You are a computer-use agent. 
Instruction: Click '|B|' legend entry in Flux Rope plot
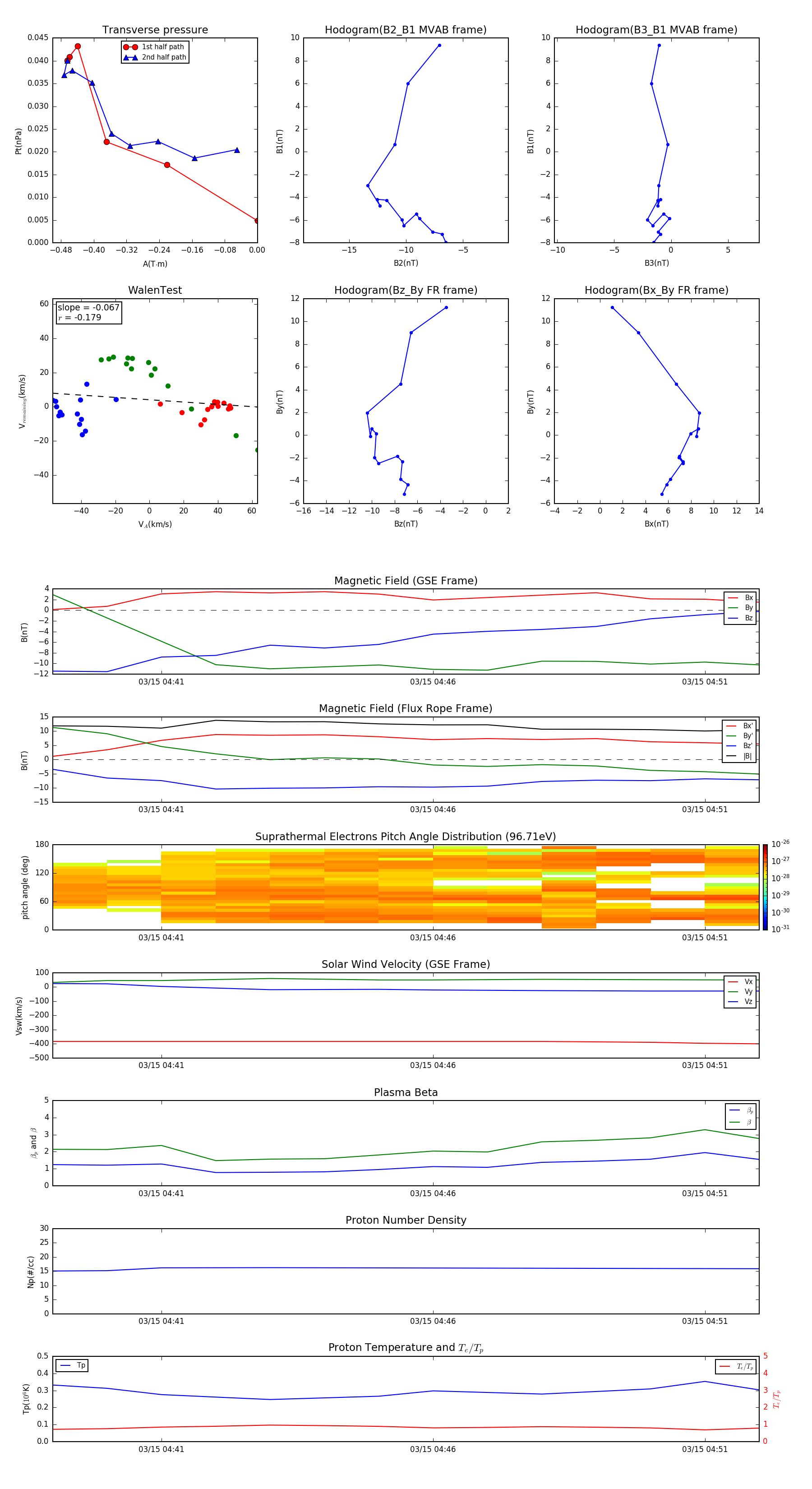point(740,756)
